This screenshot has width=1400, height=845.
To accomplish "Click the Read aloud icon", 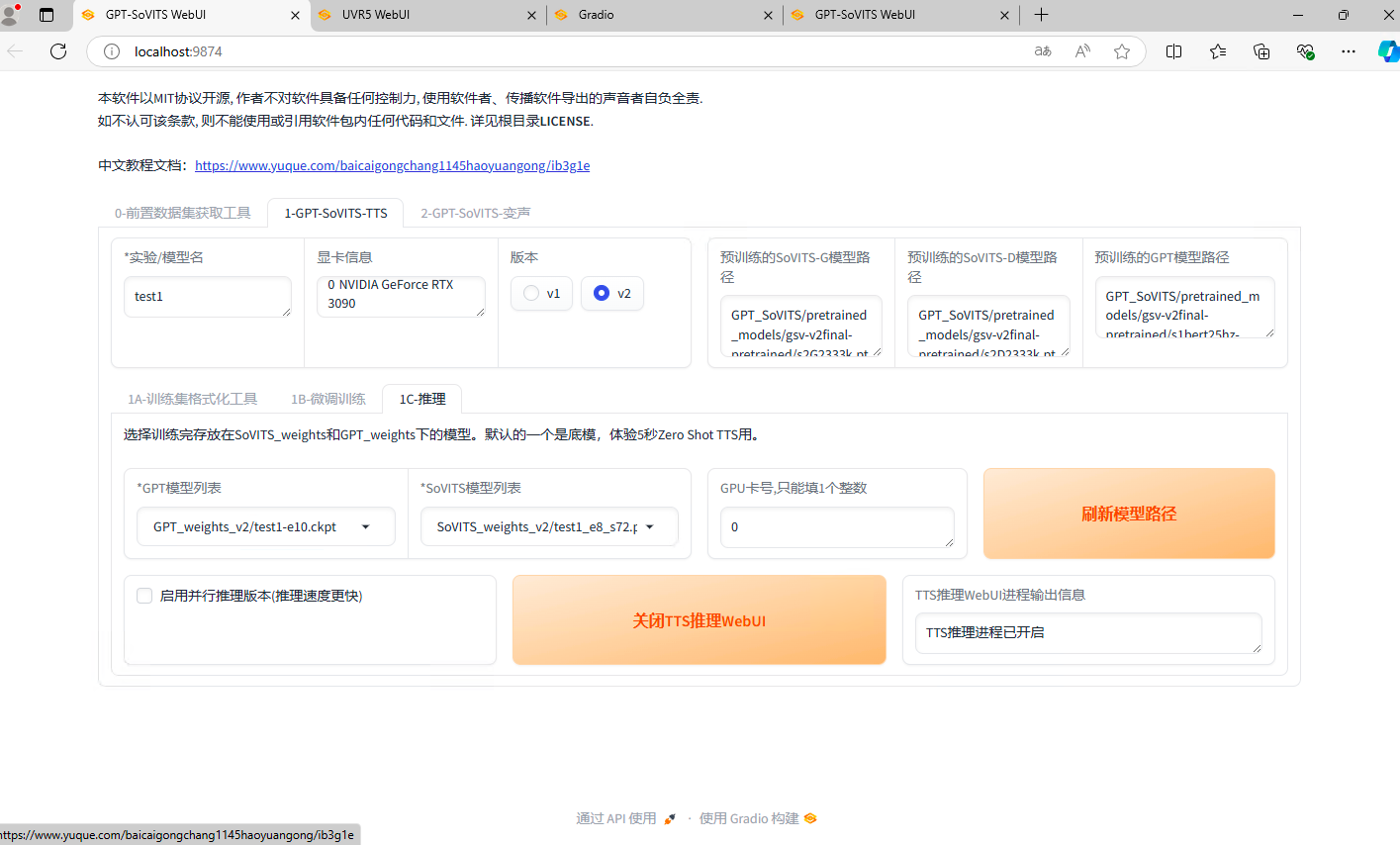I will [x=1082, y=51].
